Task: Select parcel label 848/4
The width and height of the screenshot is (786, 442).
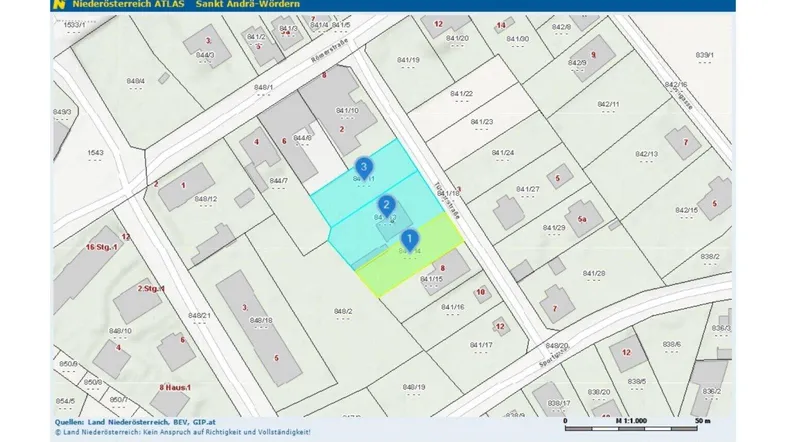Action: pos(135,81)
